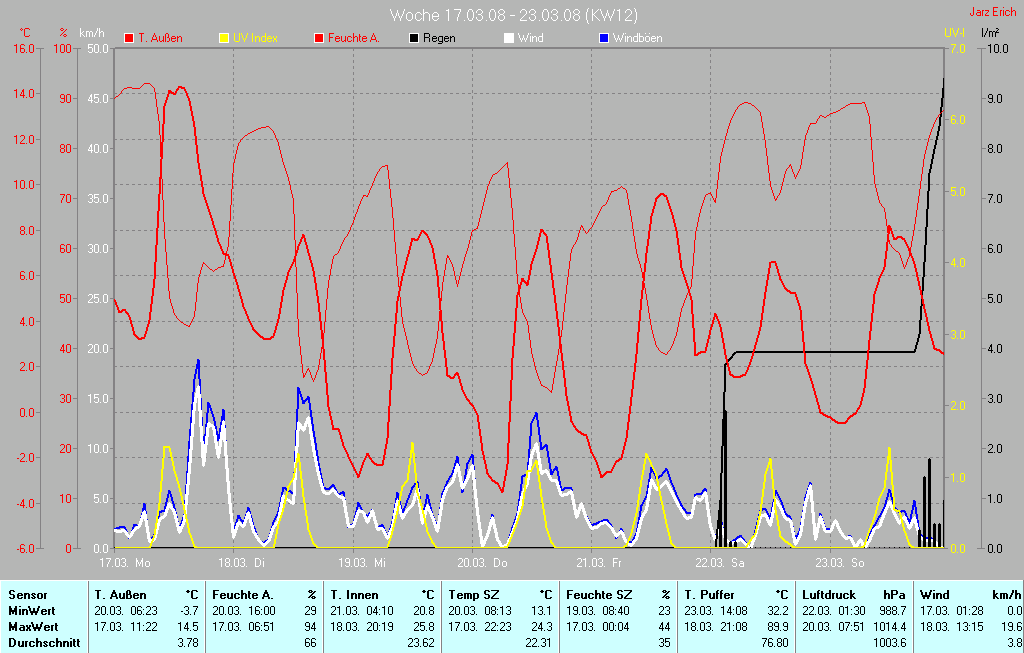
Task: Click the T. Außen column header in table
Action: coord(120,595)
